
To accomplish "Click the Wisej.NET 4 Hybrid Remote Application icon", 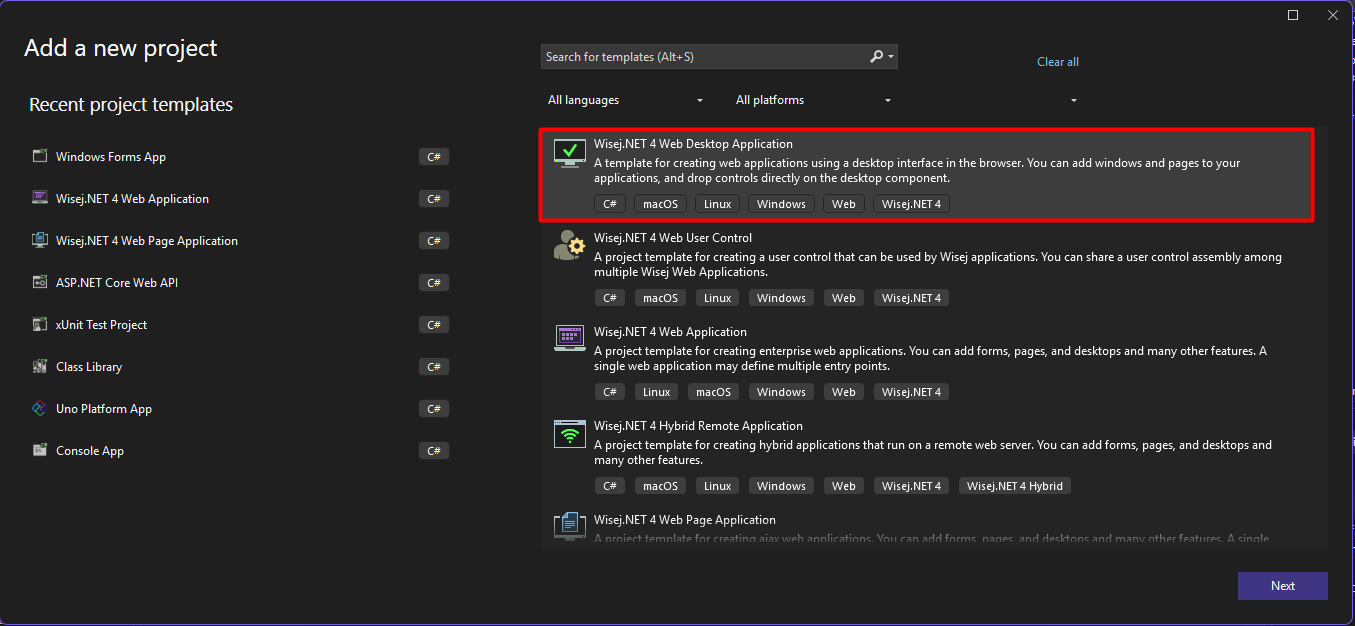I will pos(569,434).
